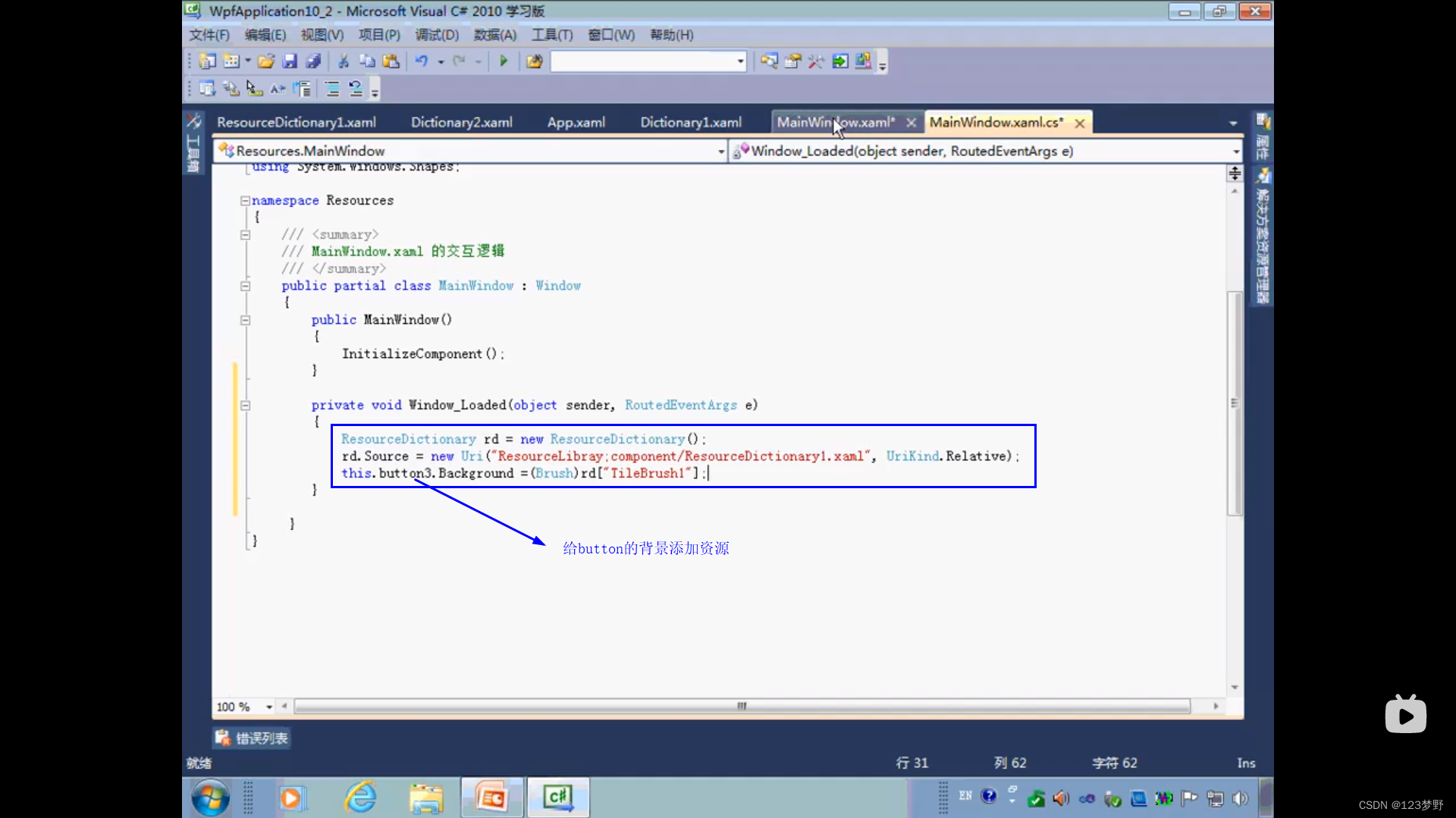Image resolution: width=1456 pixels, height=818 pixels.
Task: Open the 错误列表 error list panel
Action: [x=252, y=738]
